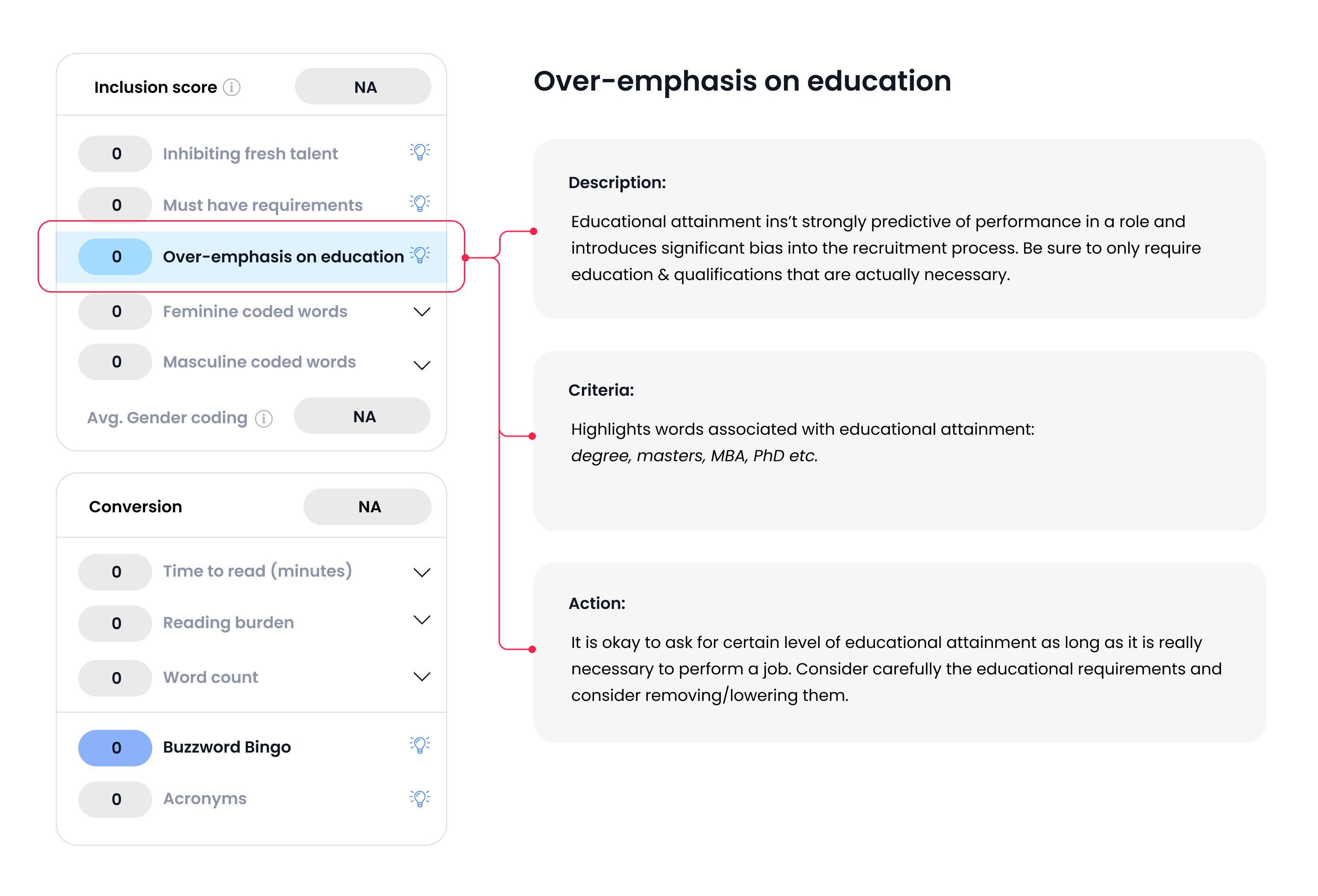Image resolution: width=1318 pixels, height=896 pixels.
Task: Click the Avg. Gender coding info icon
Action: (x=264, y=419)
